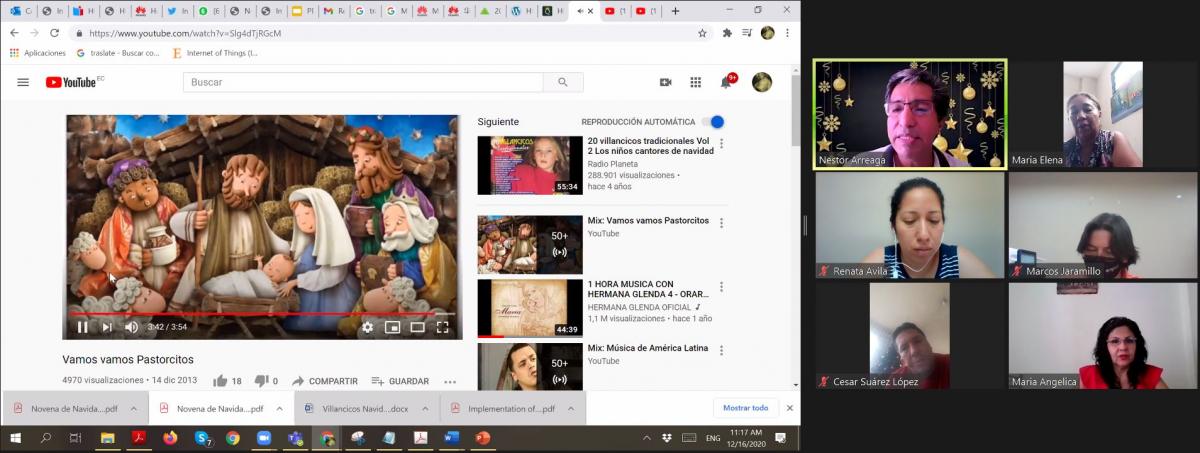Pause the video
The image size is (1200, 453).
coord(82,327)
